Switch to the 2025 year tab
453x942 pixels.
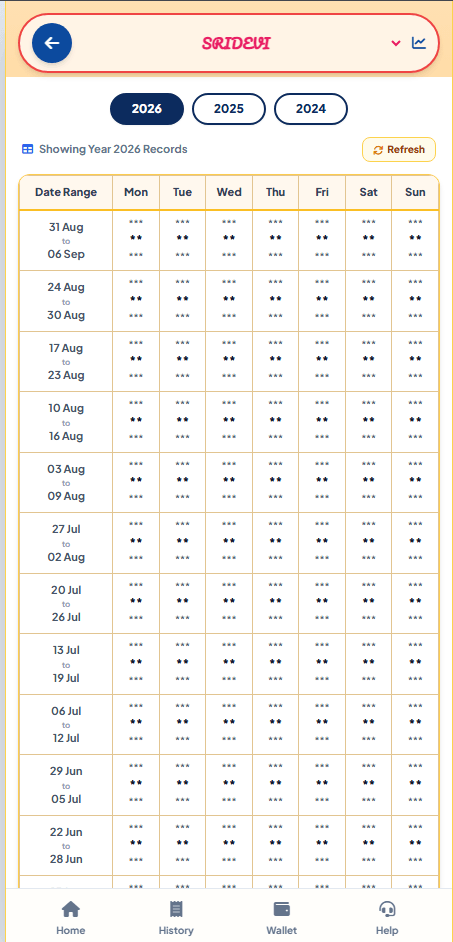229,109
